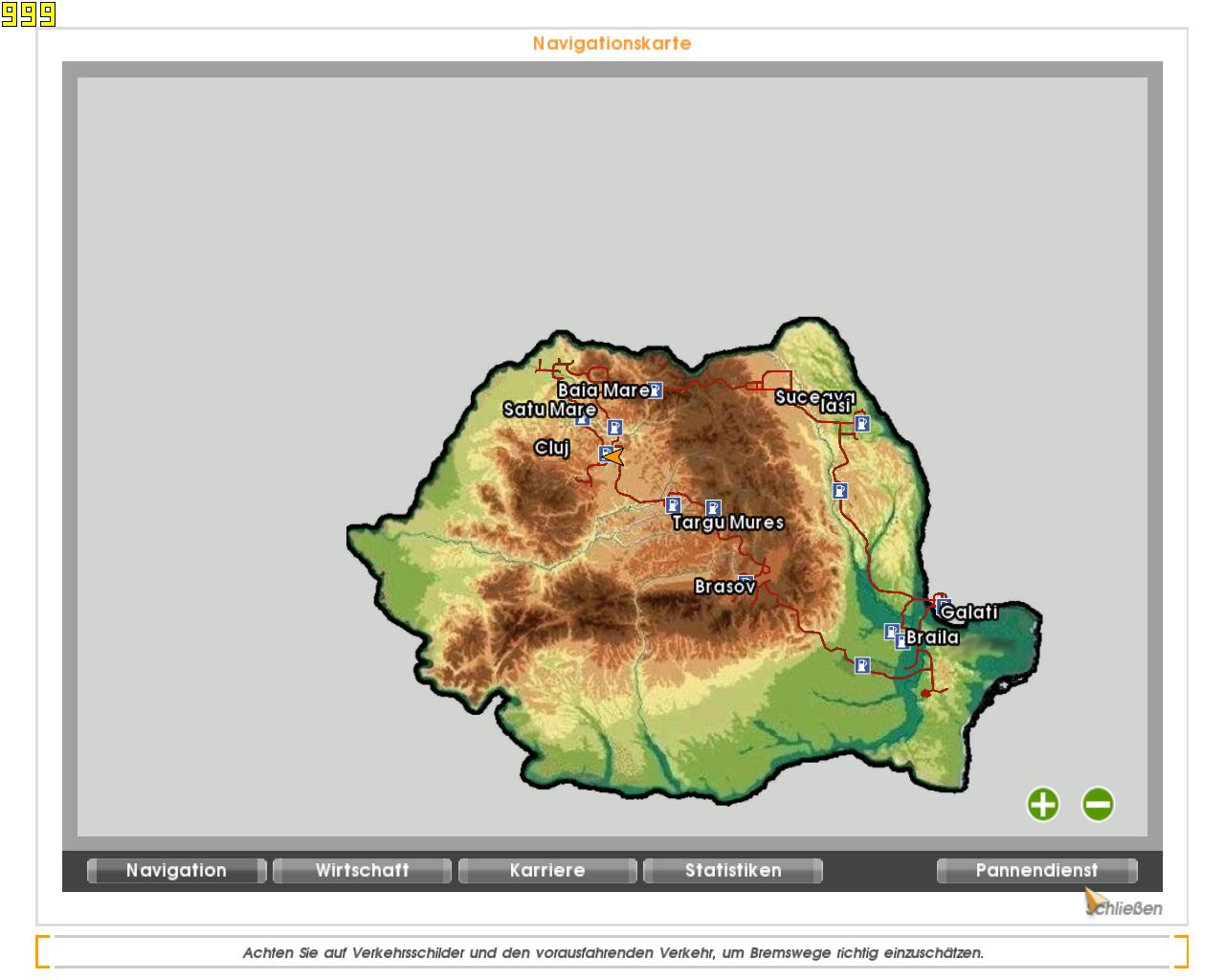Viewport: 1225px width, 980px height.
Task: Click the Cluj city label
Action: [x=552, y=448]
